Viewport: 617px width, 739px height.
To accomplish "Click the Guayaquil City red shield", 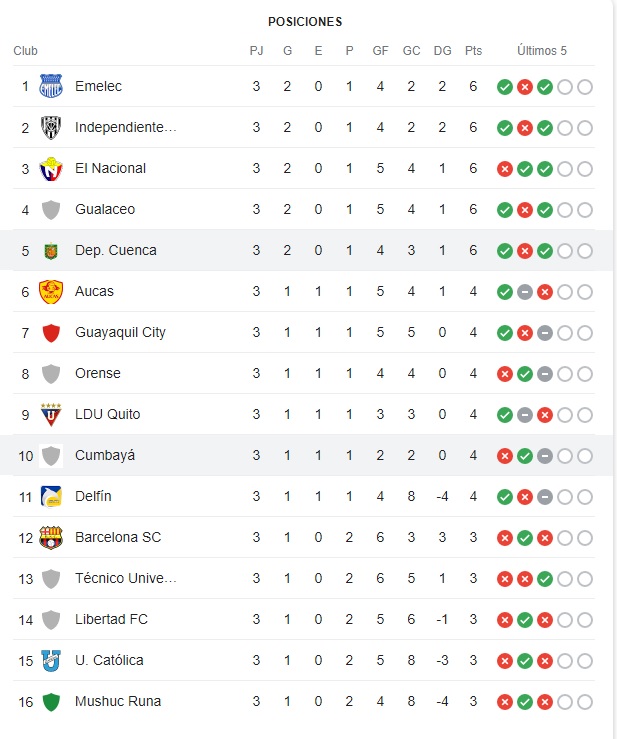I will pos(50,333).
